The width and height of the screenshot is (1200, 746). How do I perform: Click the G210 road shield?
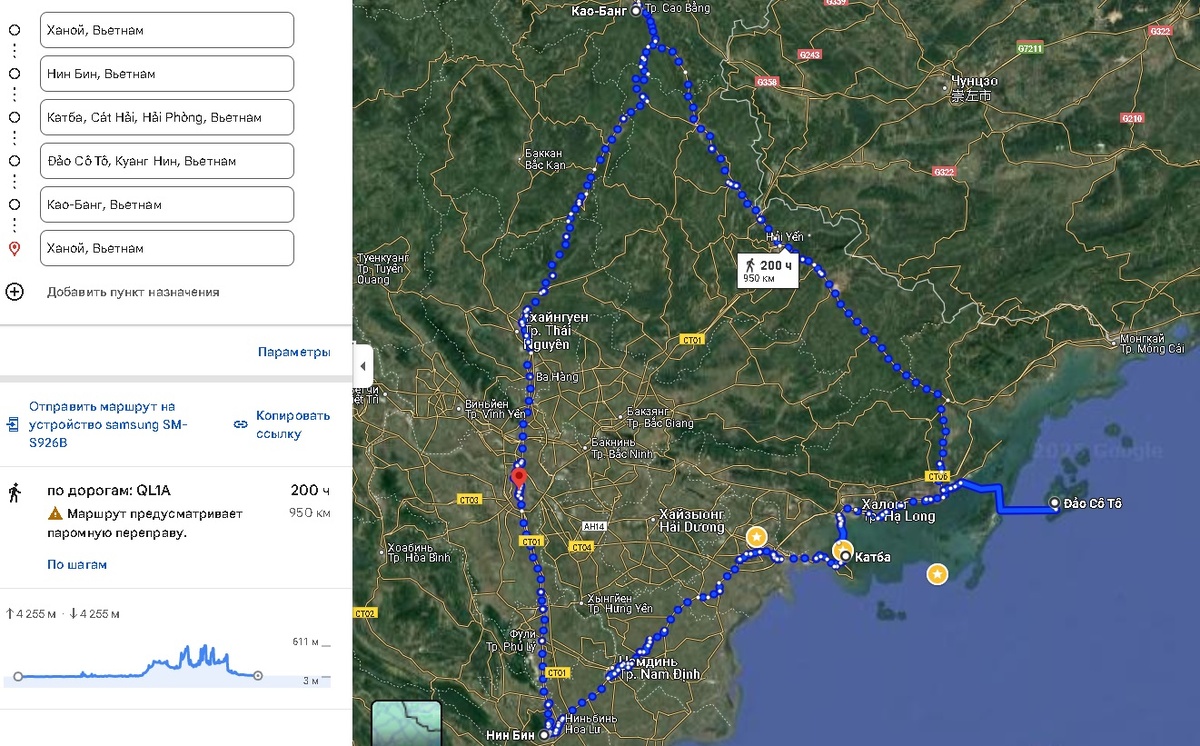[1133, 118]
